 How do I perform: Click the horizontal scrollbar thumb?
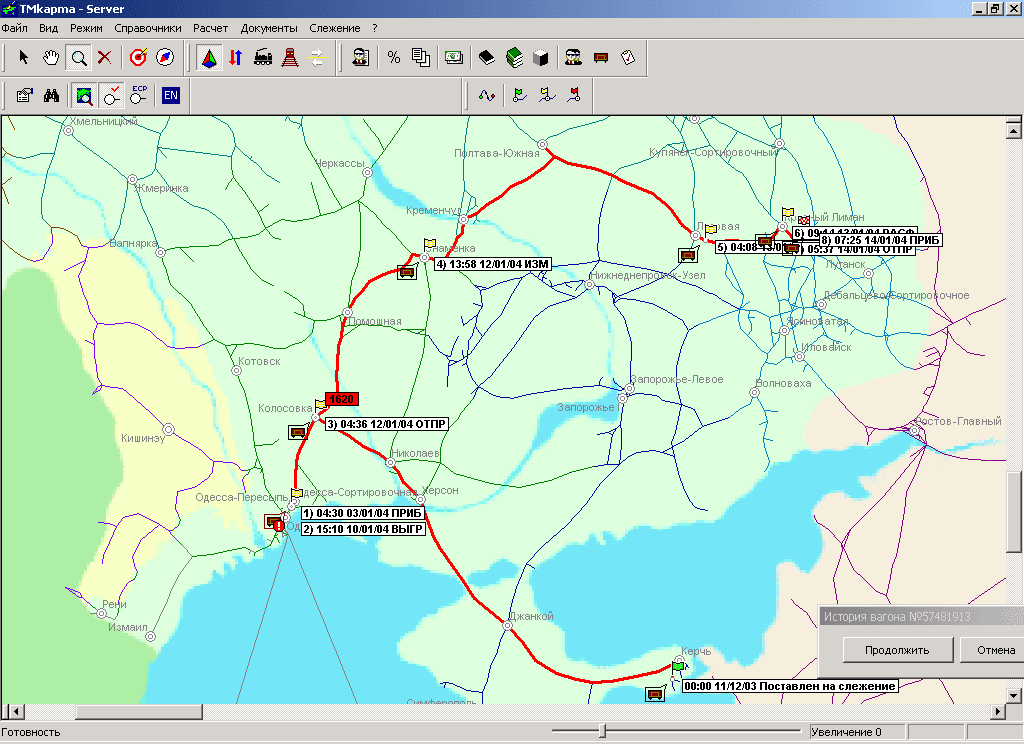[x=139, y=711]
